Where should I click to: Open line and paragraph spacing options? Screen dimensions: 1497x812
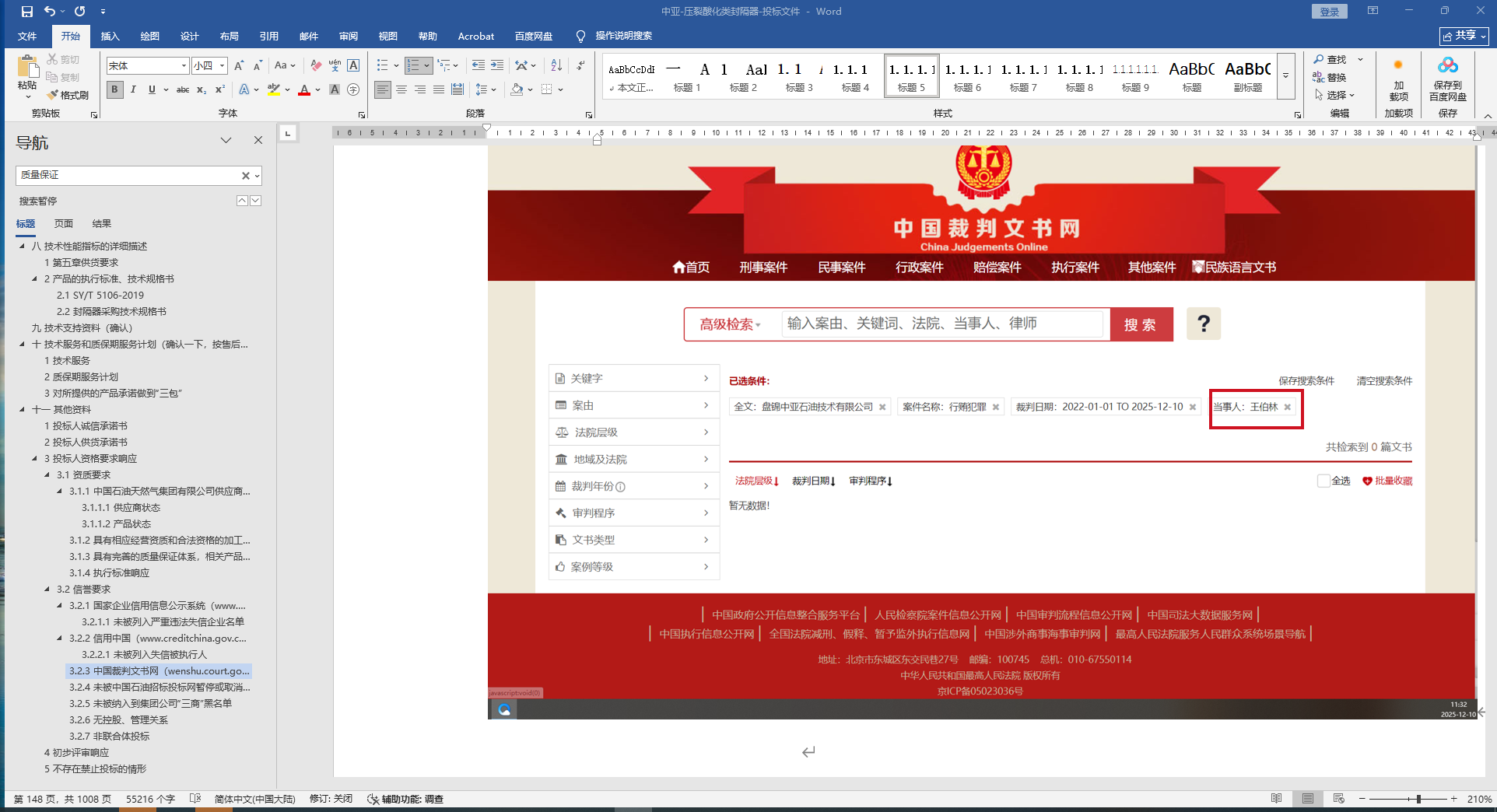coord(485,89)
